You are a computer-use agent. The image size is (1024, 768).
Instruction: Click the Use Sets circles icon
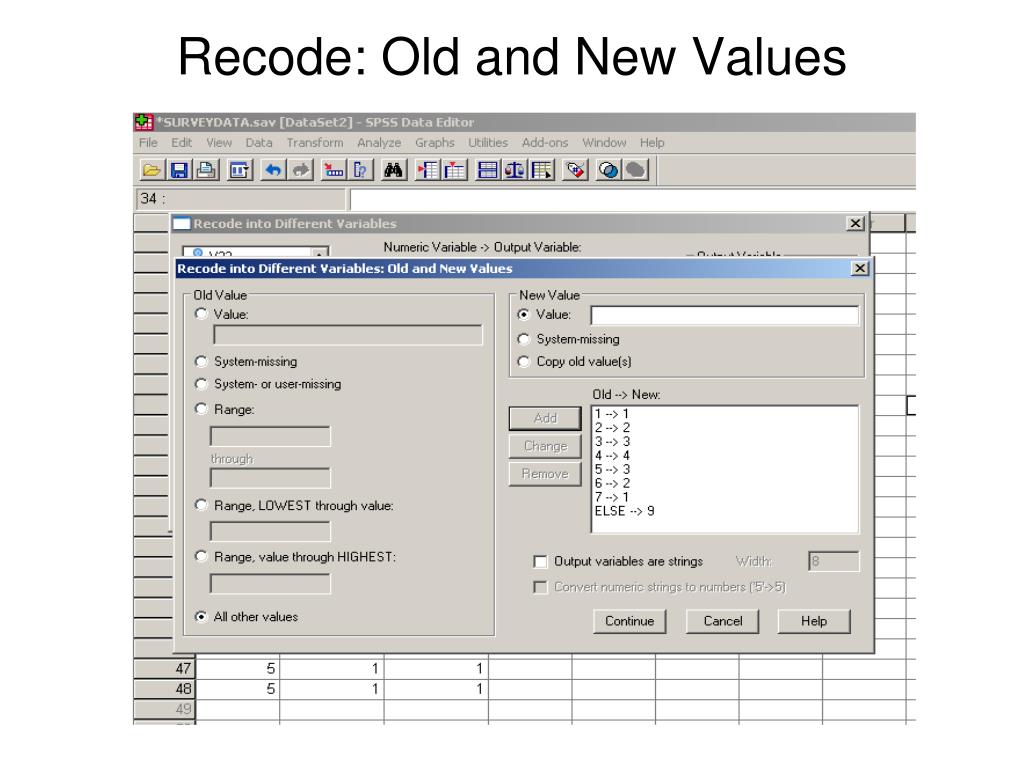point(609,170)
